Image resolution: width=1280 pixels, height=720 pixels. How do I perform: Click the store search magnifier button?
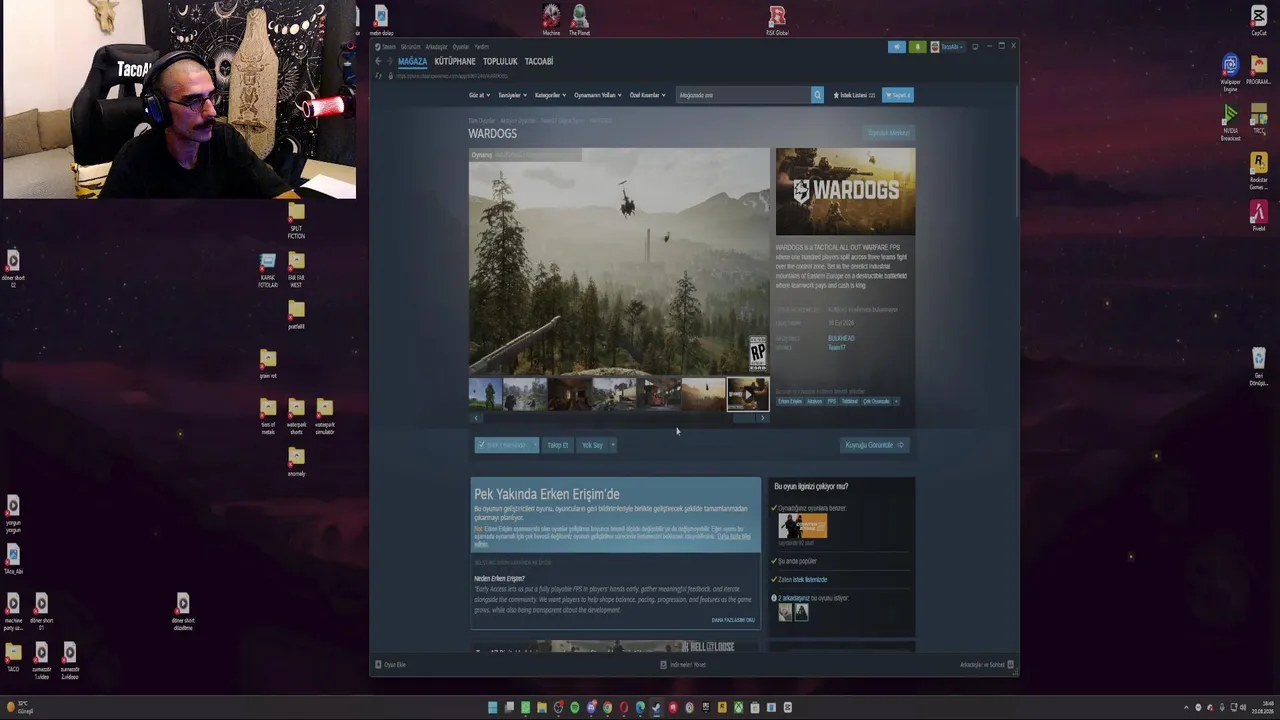817,95
